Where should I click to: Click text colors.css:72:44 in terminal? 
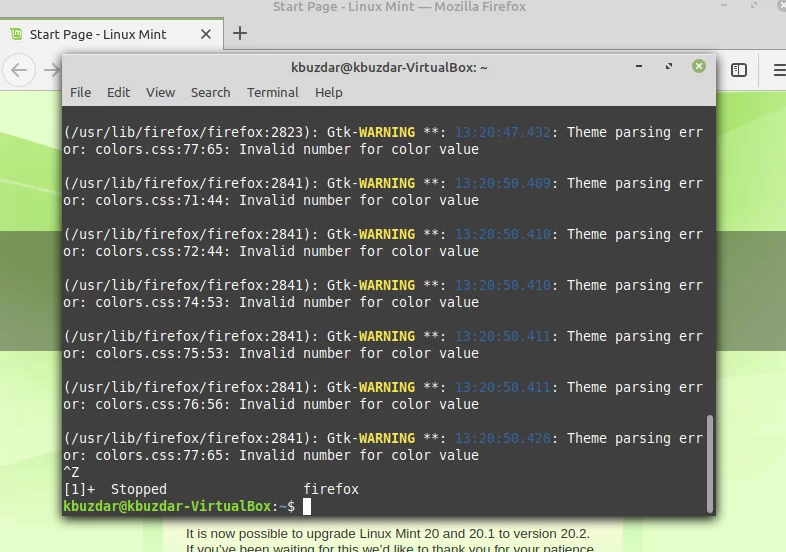158,251
